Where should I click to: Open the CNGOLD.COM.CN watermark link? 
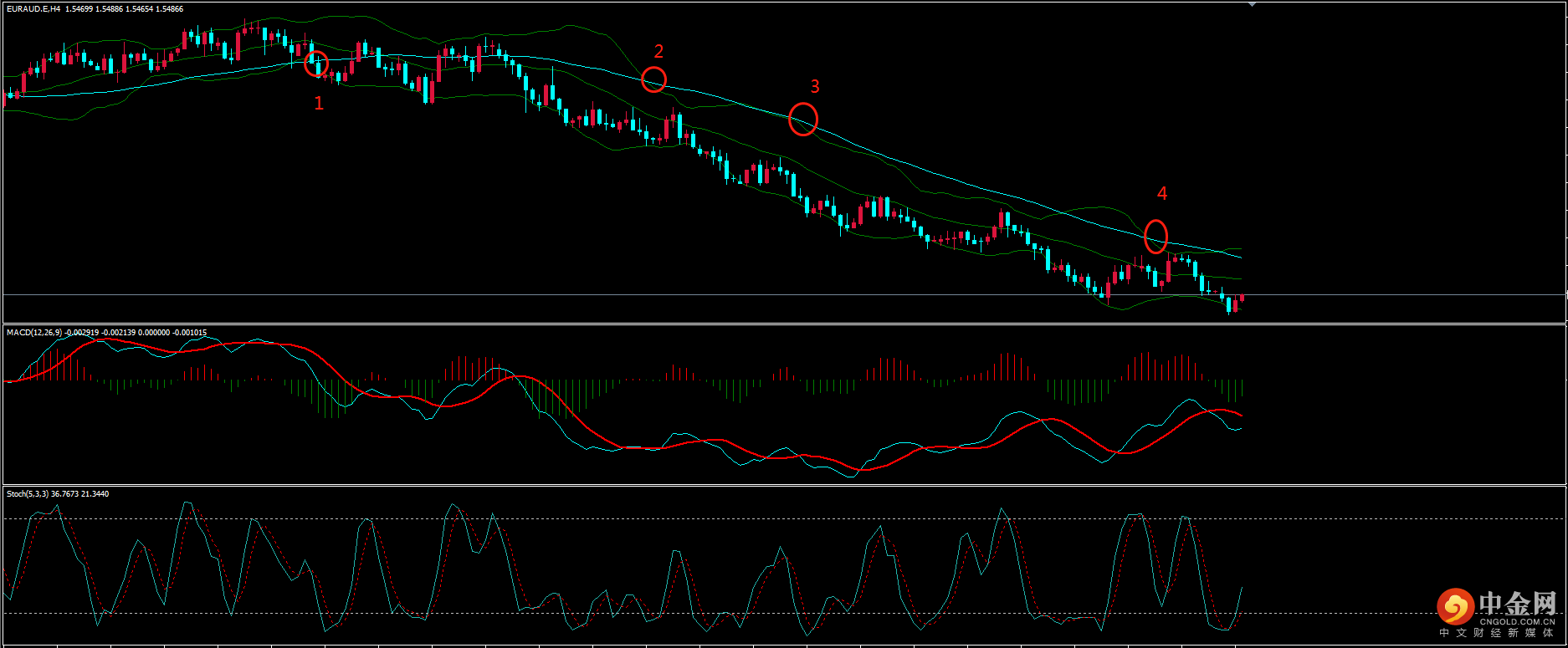(x=1517, y=622)
